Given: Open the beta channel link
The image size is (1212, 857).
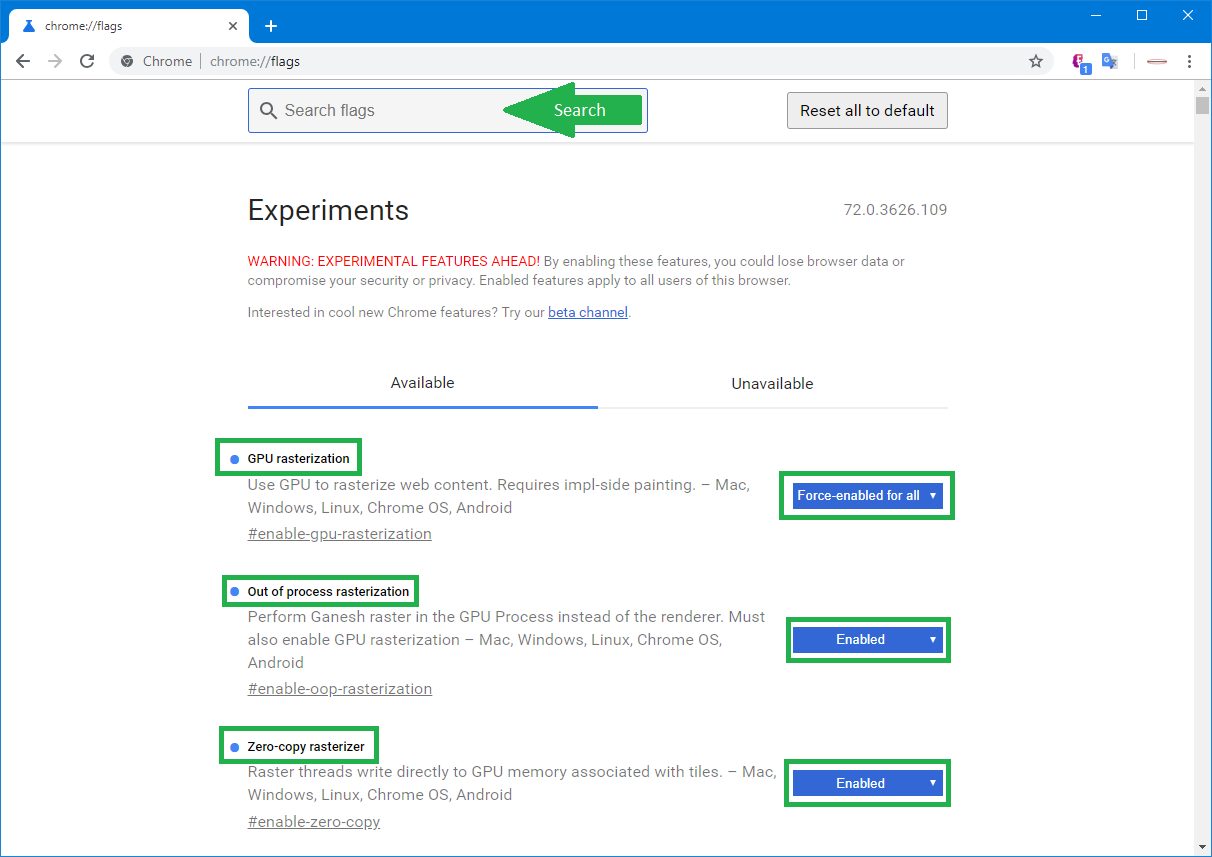Looking at the screenshot, I should [587, 312].
